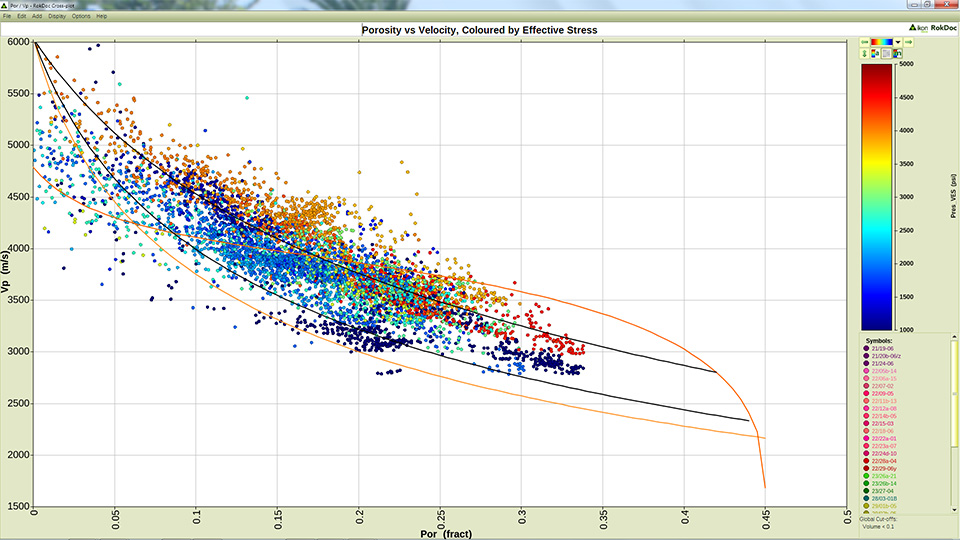Click the symbols list scrollbar thumb
Screen dimensions: 960x540
tap(954, 394)
